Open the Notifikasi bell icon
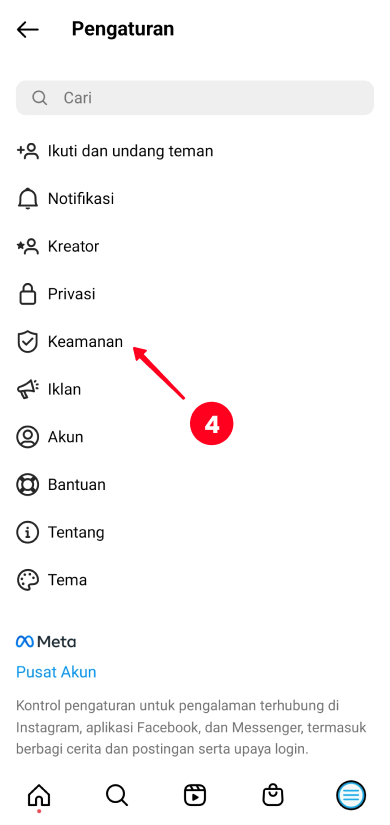This screenshot has height=825, width=390. point(27,199)
